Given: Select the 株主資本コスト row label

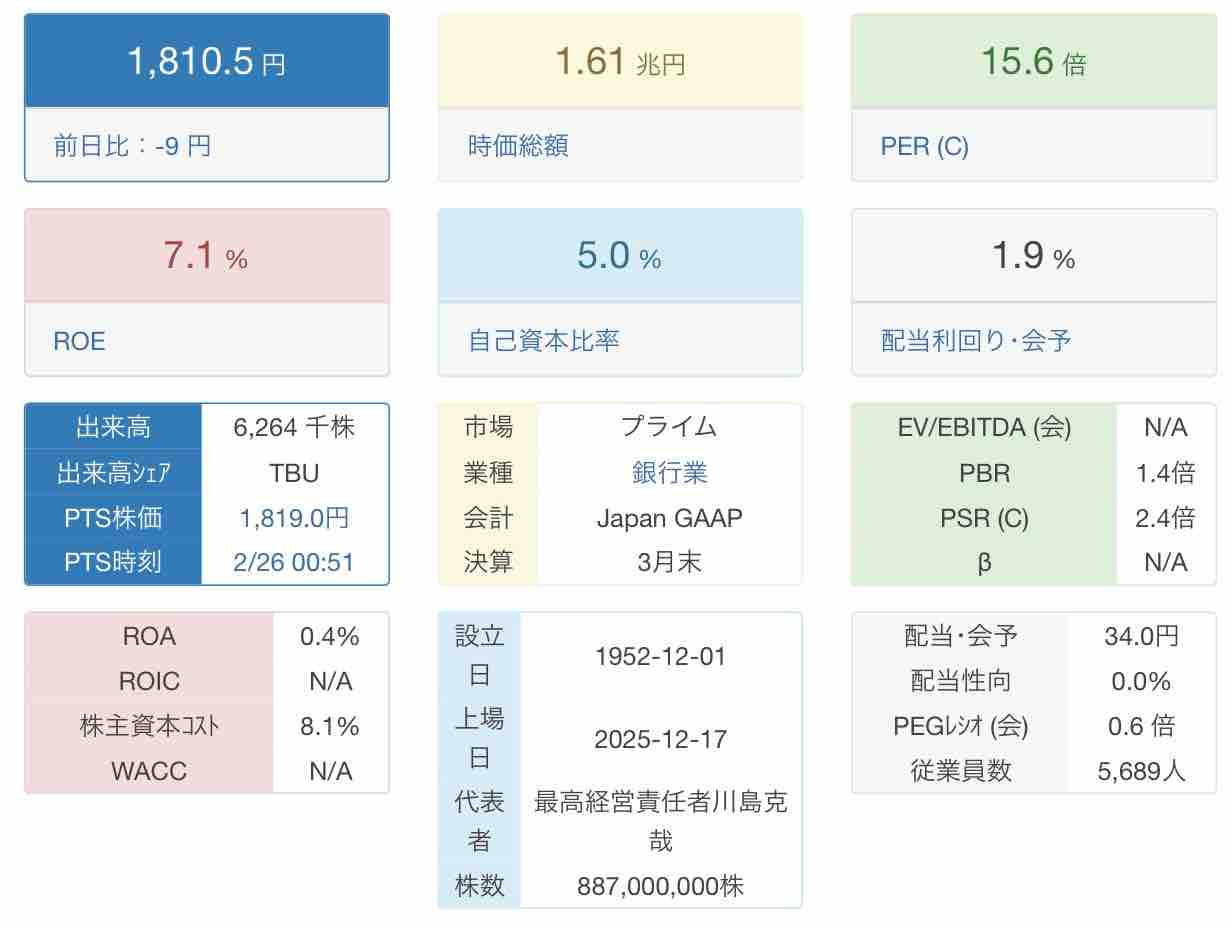Looking at the screenshot, I should (x=149, y=726).
